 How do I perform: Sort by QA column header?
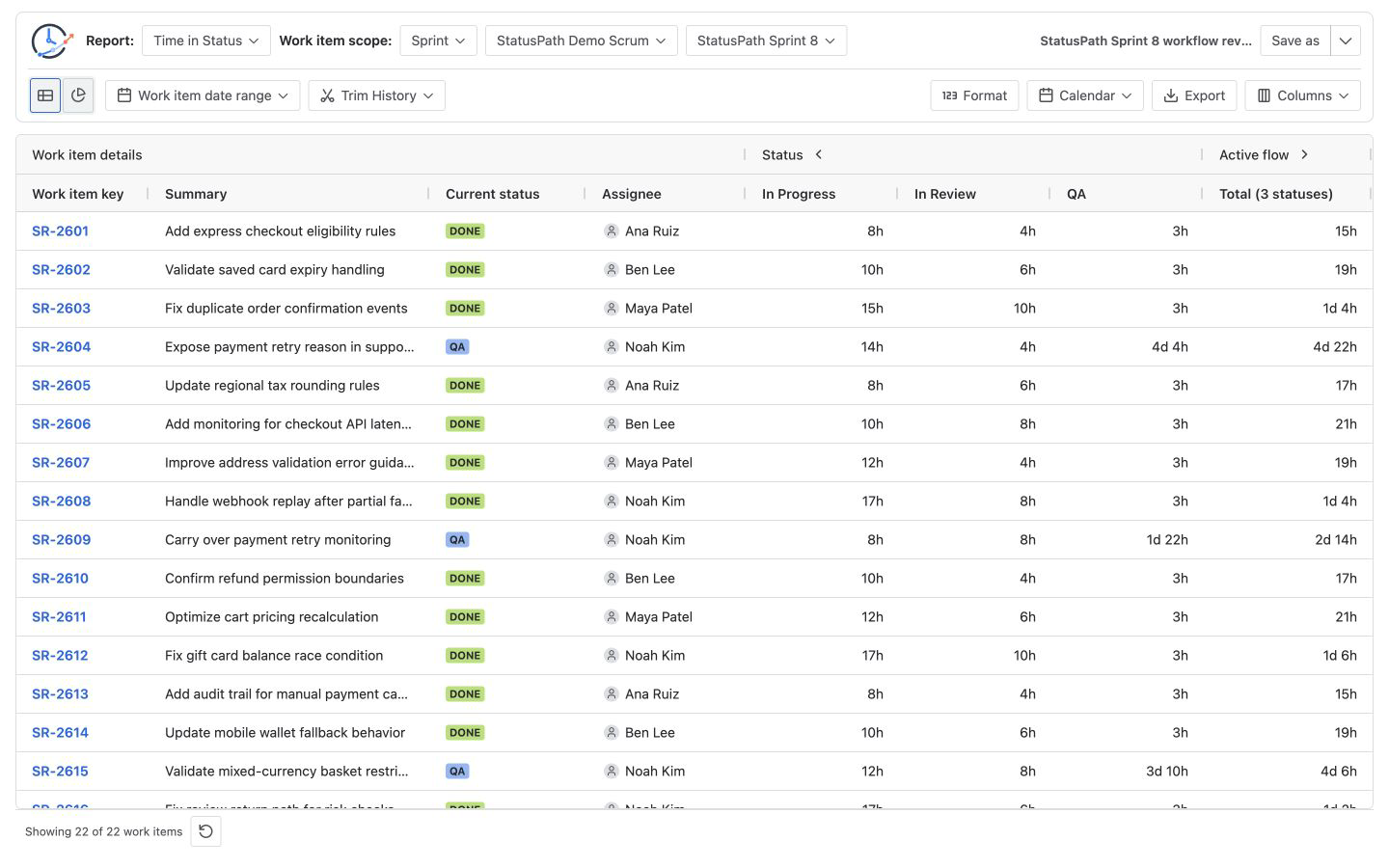[x=1076, y=194]
